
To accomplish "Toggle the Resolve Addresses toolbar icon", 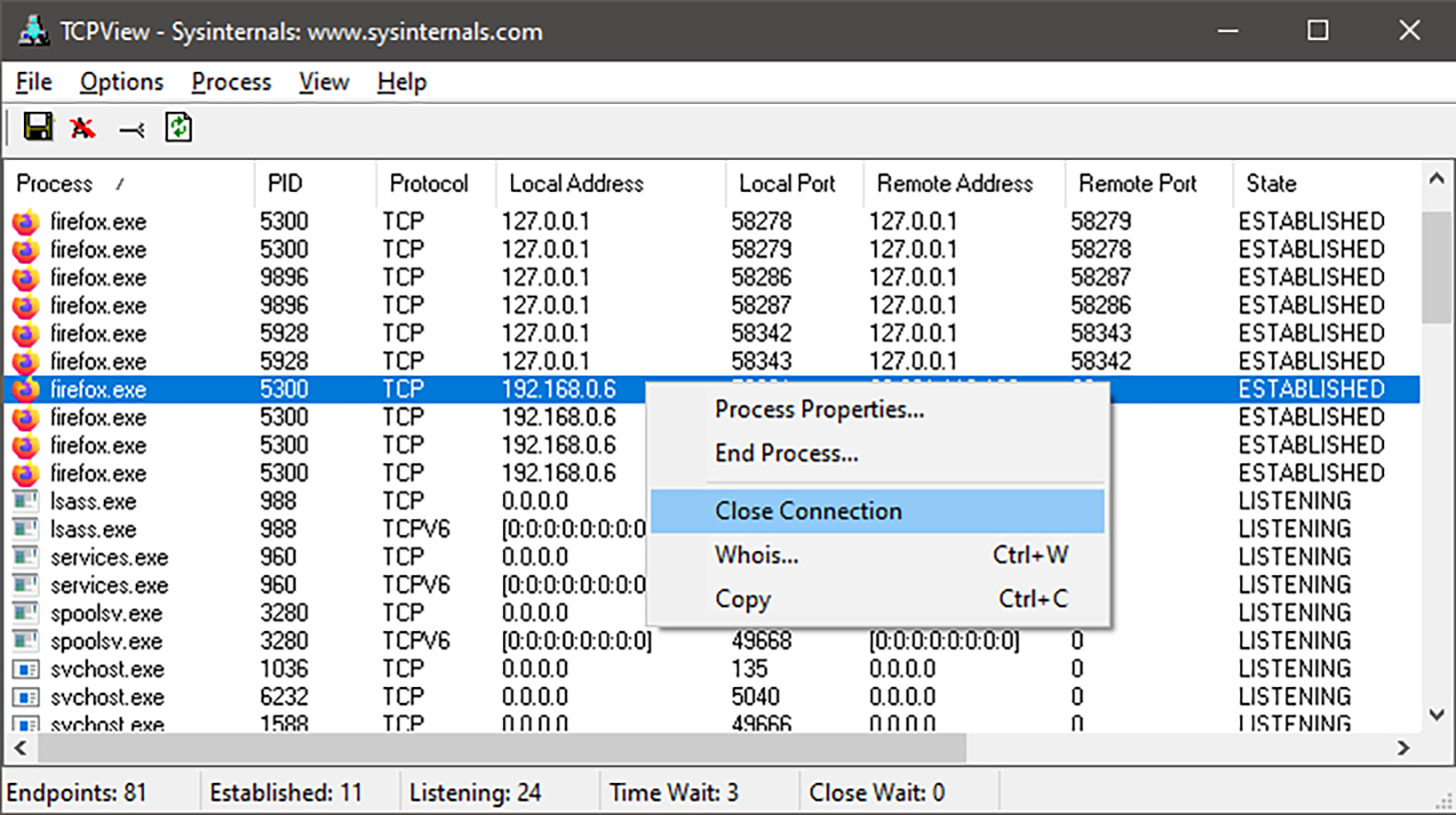I will tap(83, 128).
